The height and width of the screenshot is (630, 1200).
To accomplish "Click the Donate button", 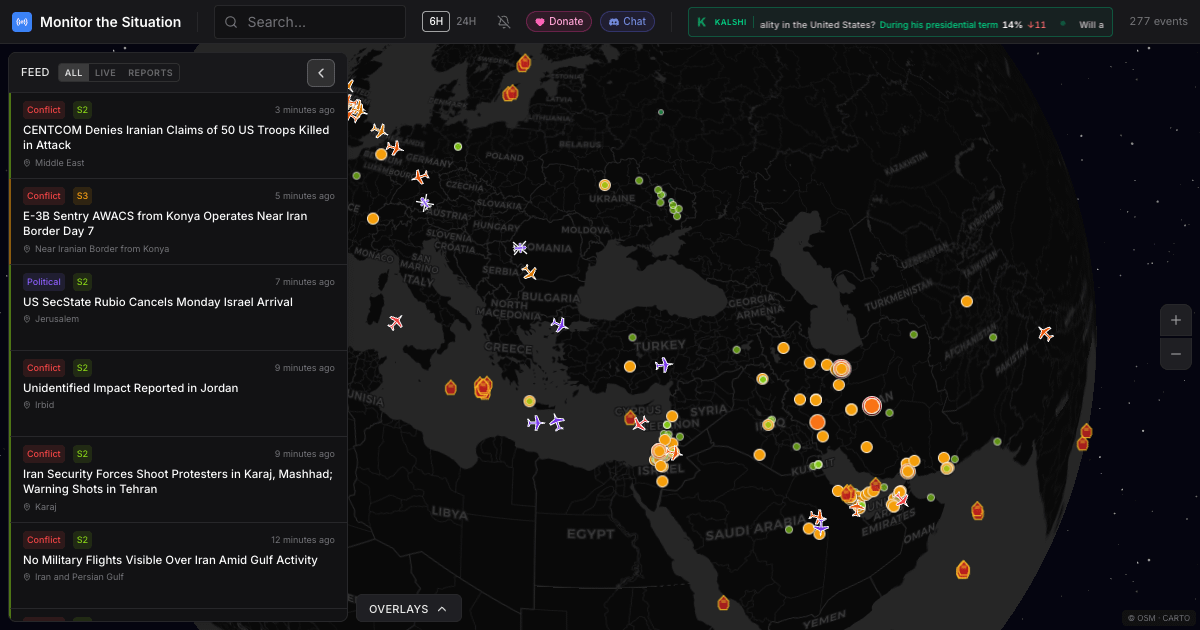I will click(559, 21).
